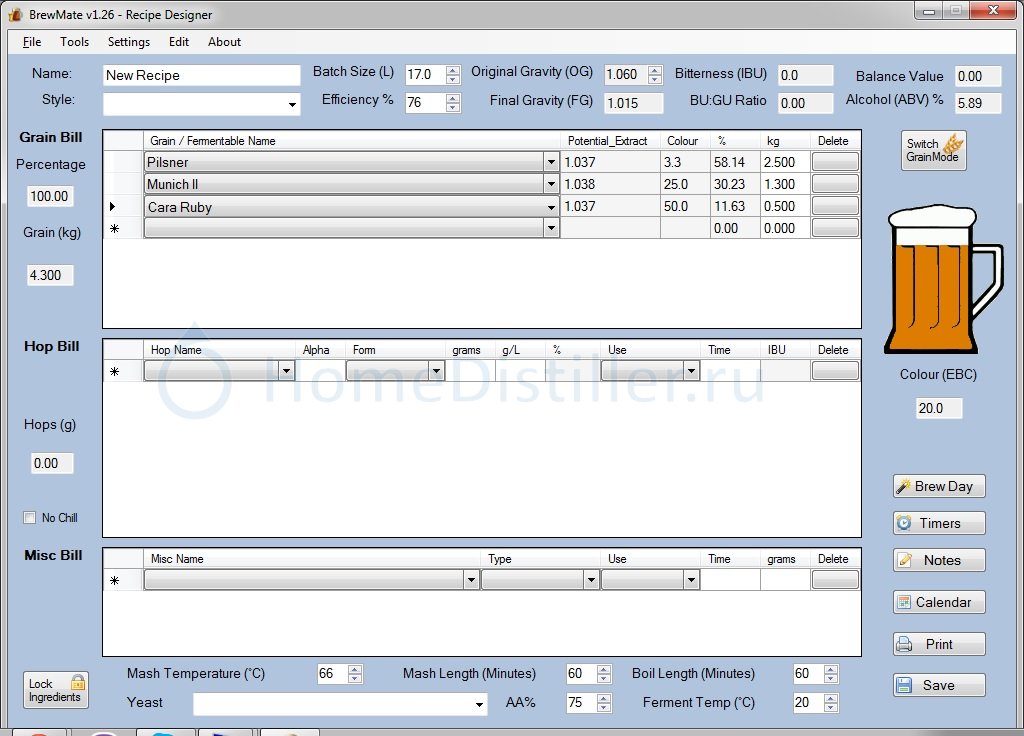Click the Pilsner kg value 2.500
Viewport: 1024px width, 736px height.
click(x=784, y=162)
